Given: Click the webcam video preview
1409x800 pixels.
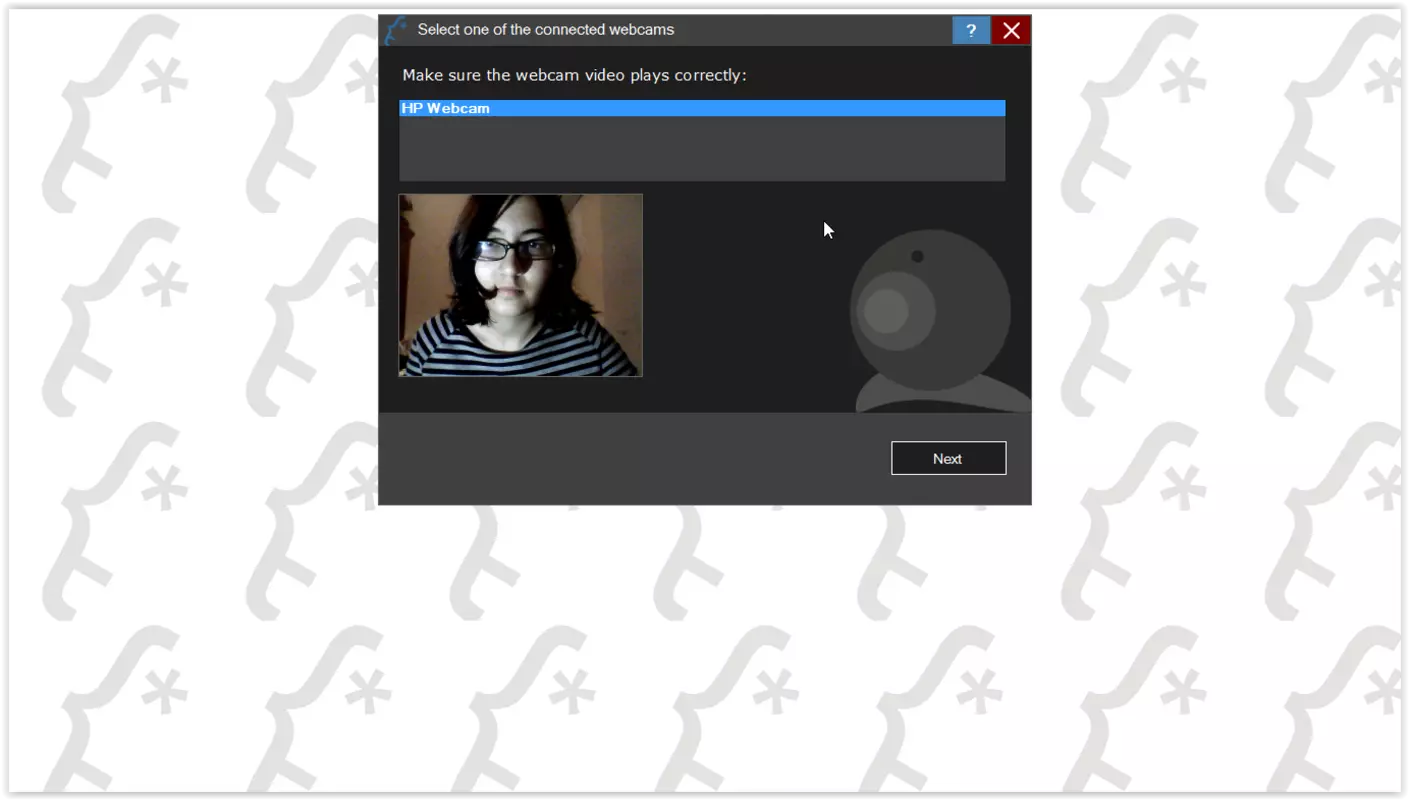Looking at the screenshot, I should click(521, 285).
